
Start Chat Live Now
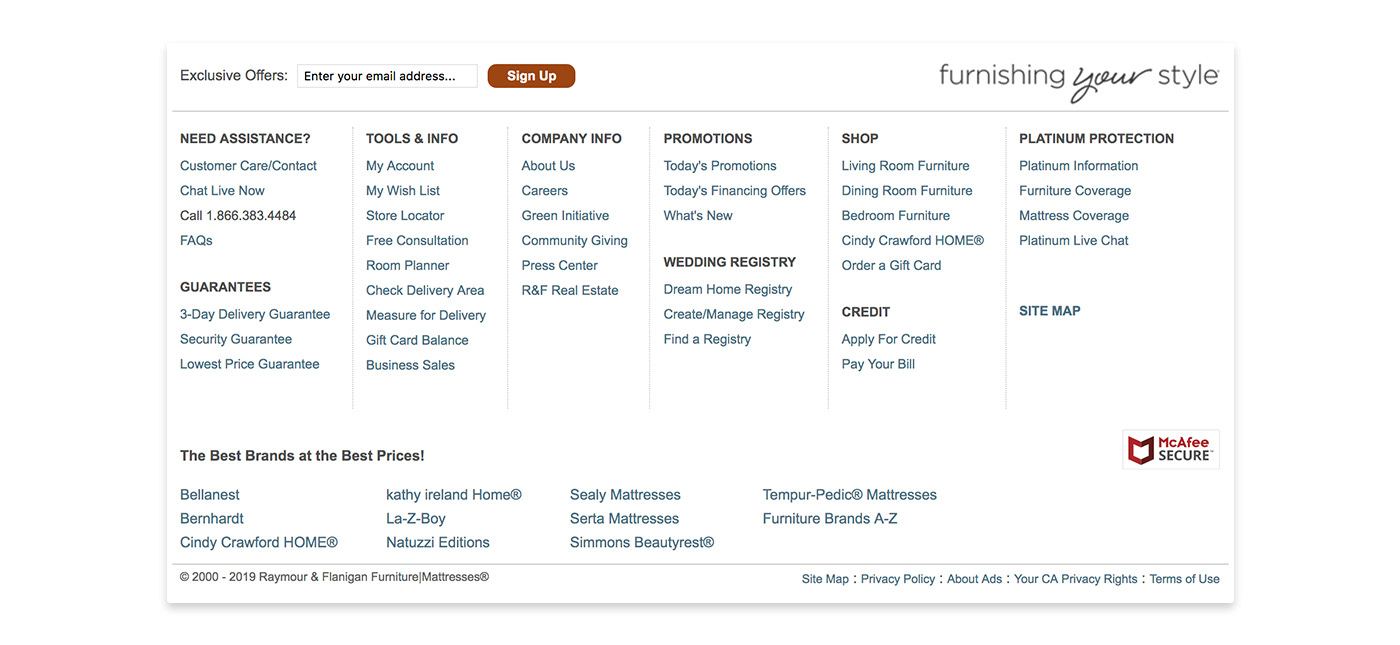click(222, 191)
